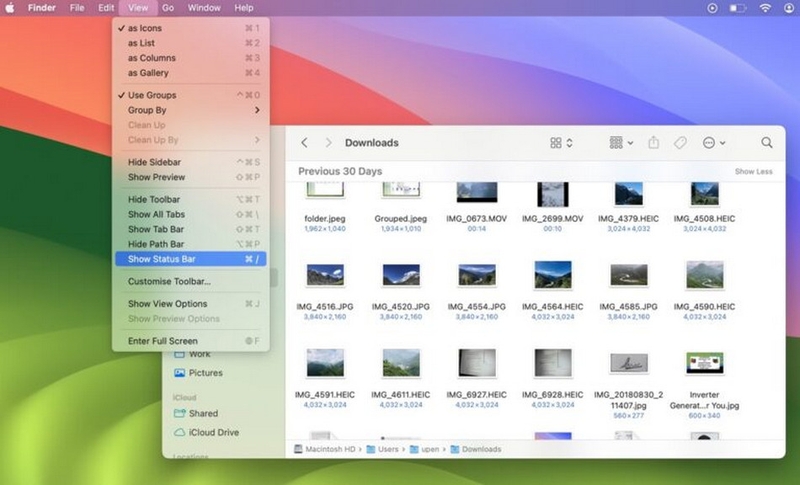Viewport: 800px width, 485px height.
Task: Open Customise Toolbar…
Action: [191, 281]
